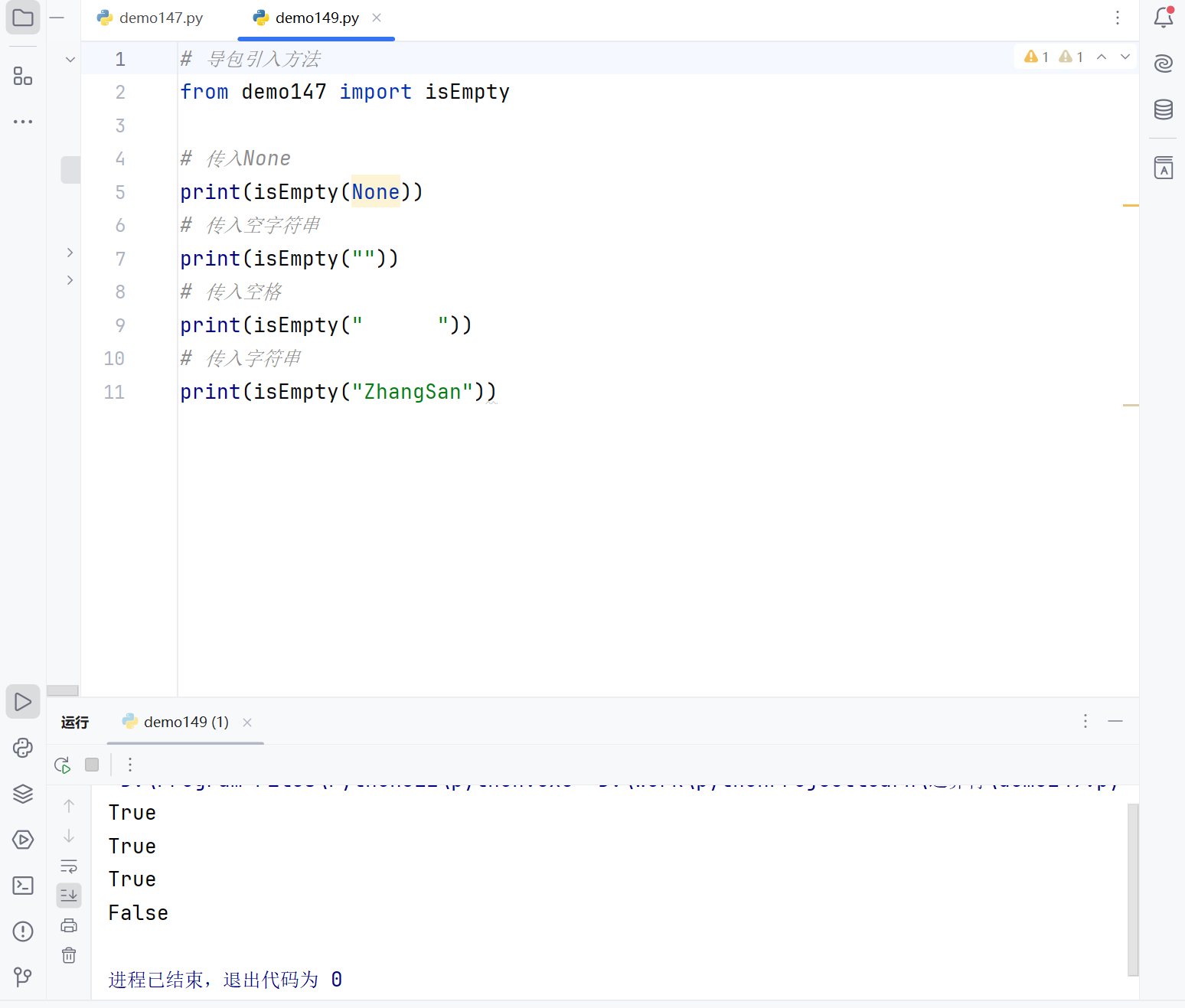Hide the left tool window with the minus icon

(x=57, y=17)
